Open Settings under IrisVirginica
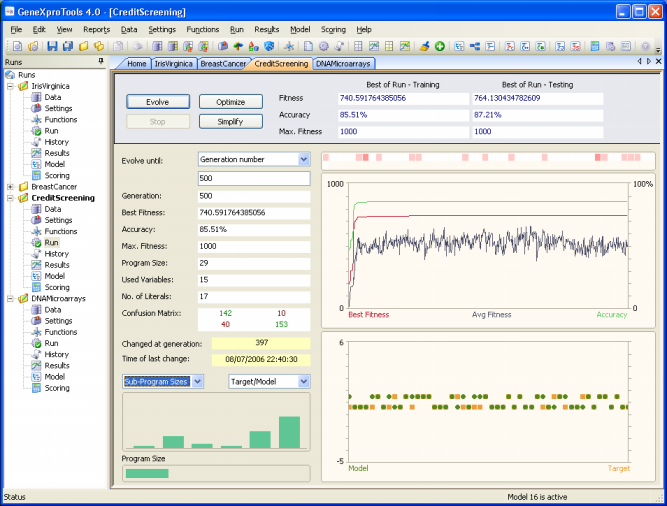667x506 pixels. tap(58, 108)
